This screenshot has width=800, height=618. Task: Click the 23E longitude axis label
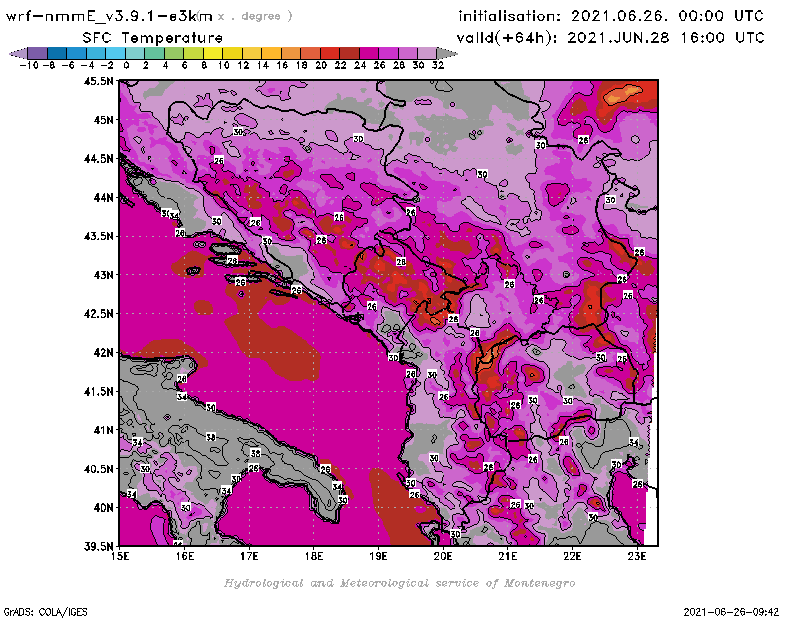(637, 556)
